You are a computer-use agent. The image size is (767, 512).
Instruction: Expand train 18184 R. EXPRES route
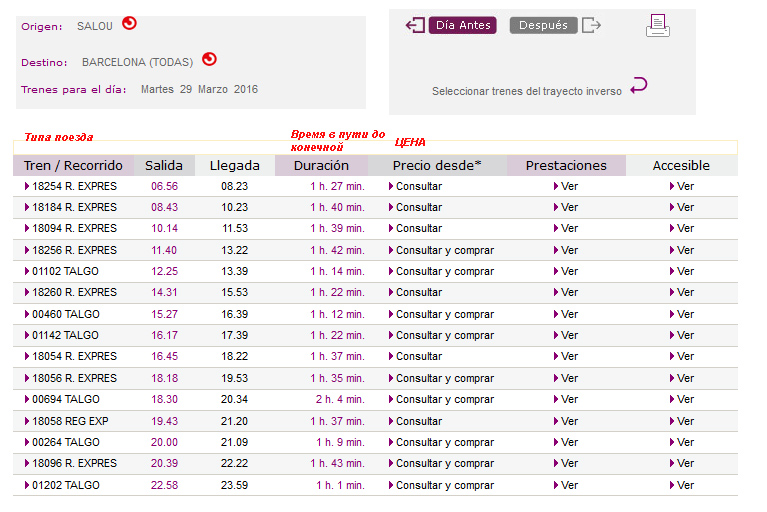[x=71, y=207]
